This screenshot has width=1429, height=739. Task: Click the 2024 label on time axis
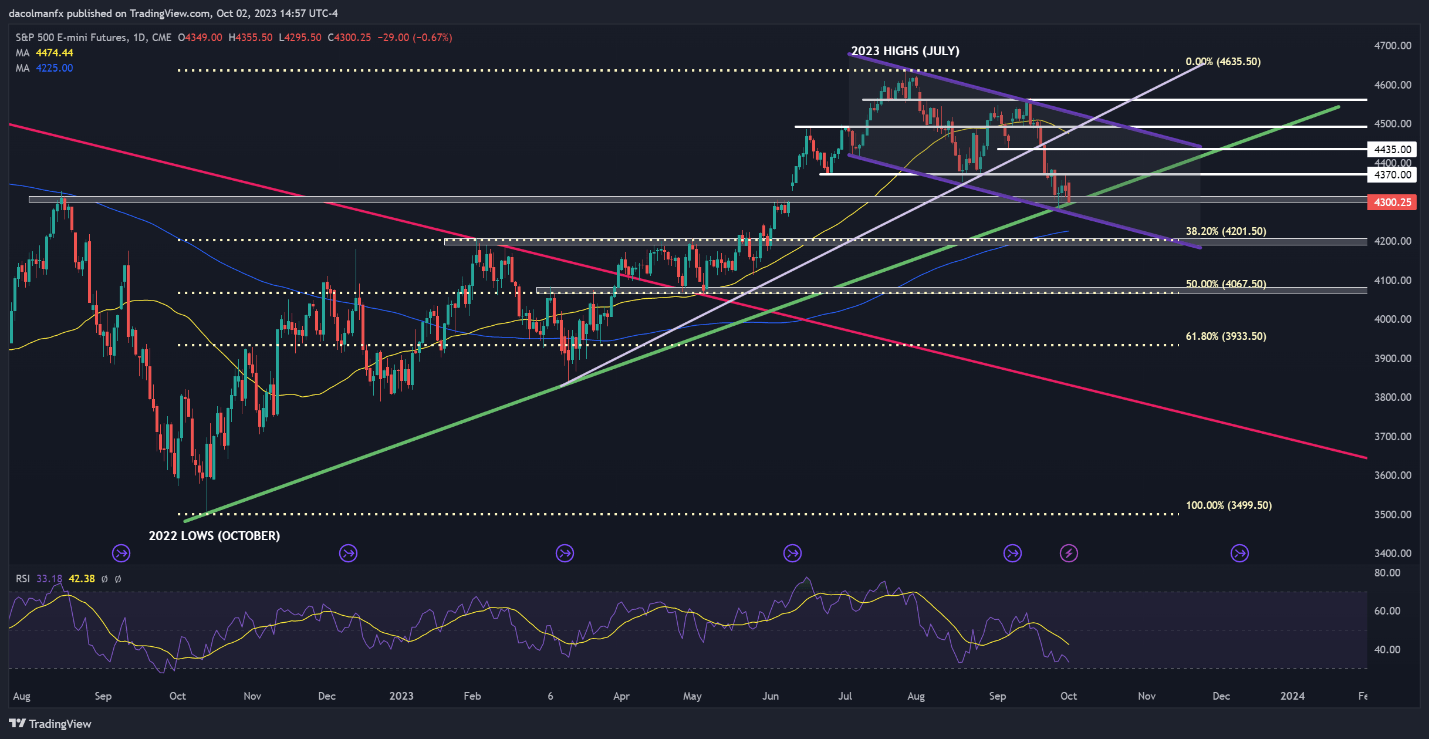pyautogui.click(x=1292, y=694)
